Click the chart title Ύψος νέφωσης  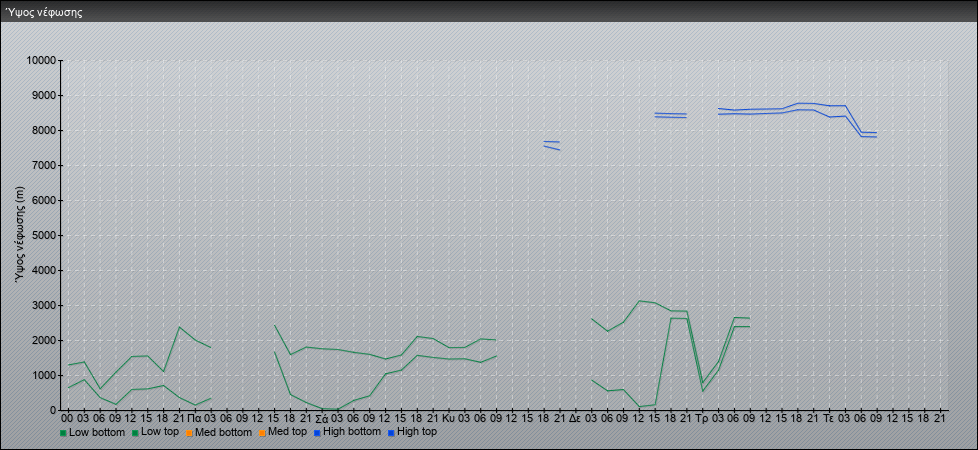pyautogui.click(x=44, y=12)
